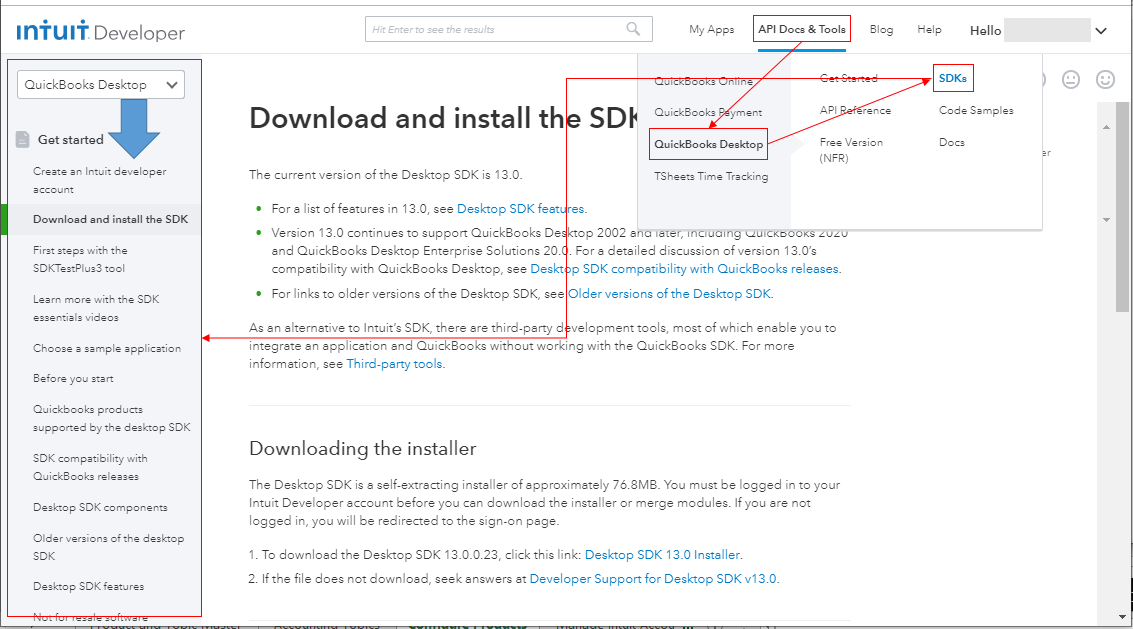Click the search input field

point(509,29)
